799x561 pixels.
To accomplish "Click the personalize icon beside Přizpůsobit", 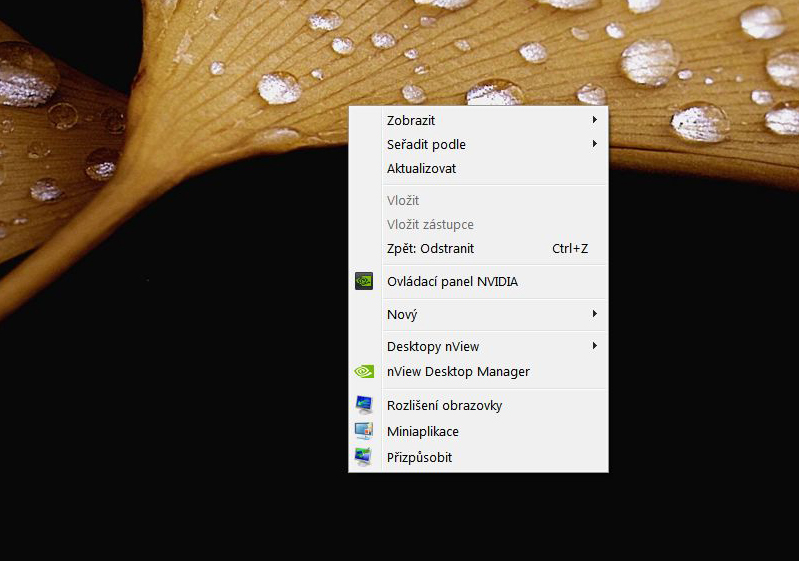I will tap(364, 457).
